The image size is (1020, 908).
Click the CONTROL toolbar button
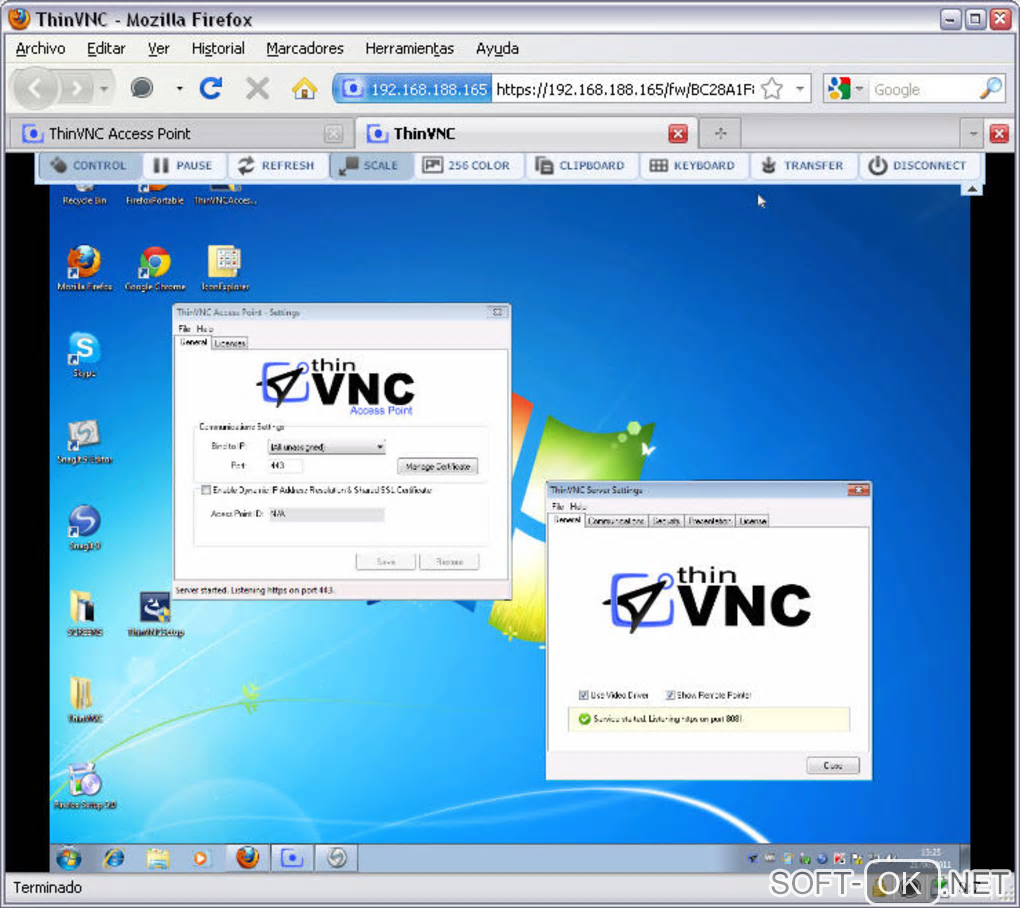tap(89, 166)
